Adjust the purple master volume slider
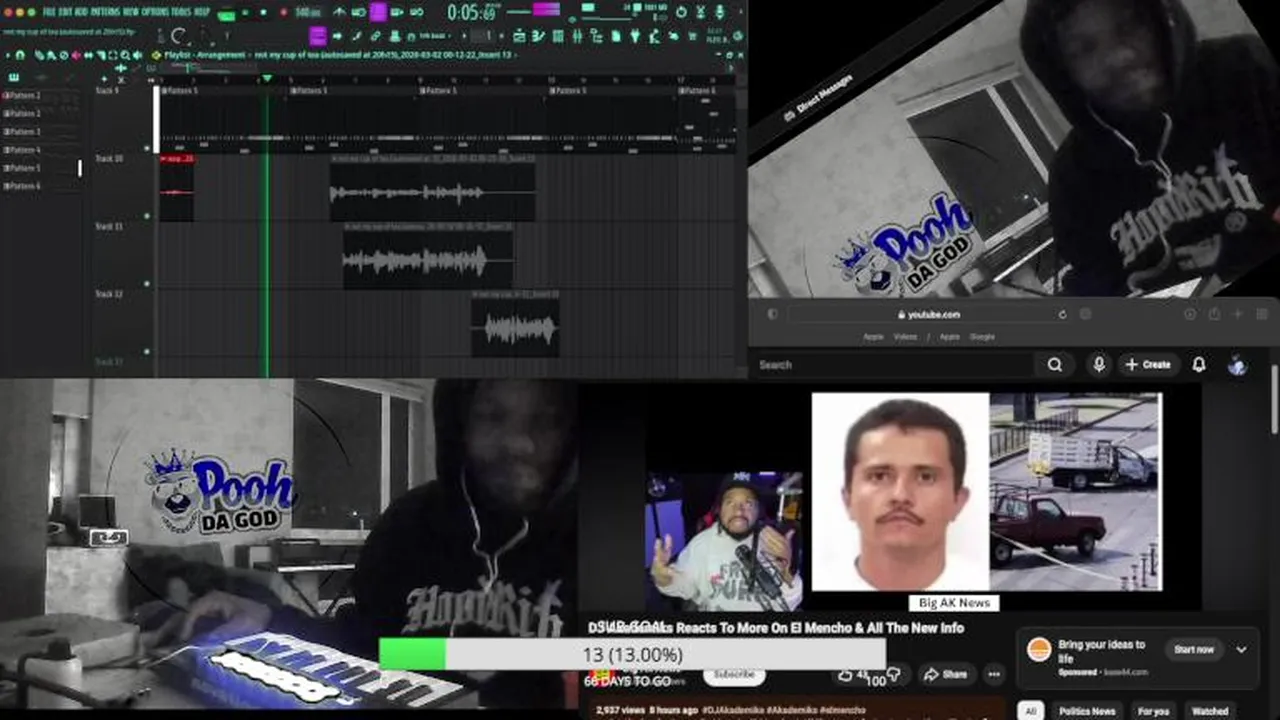Screen dimensions: 1280x720 (547, 9)
